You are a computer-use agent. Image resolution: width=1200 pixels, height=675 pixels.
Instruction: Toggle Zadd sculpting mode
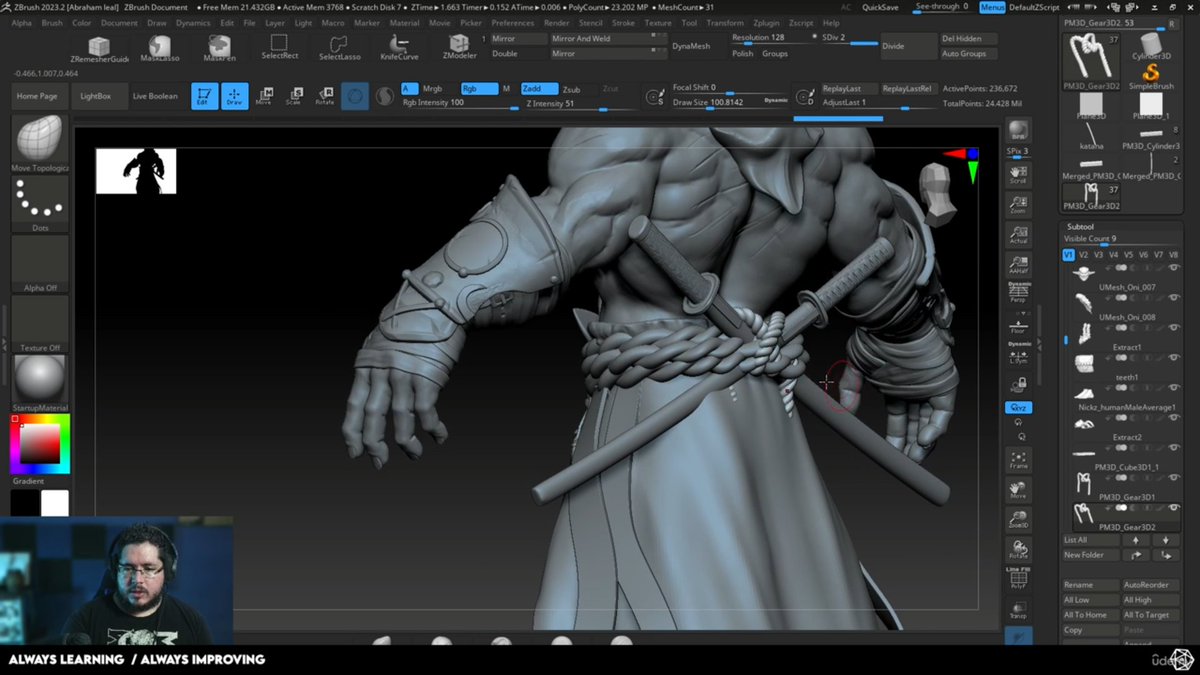pos(539,88)
